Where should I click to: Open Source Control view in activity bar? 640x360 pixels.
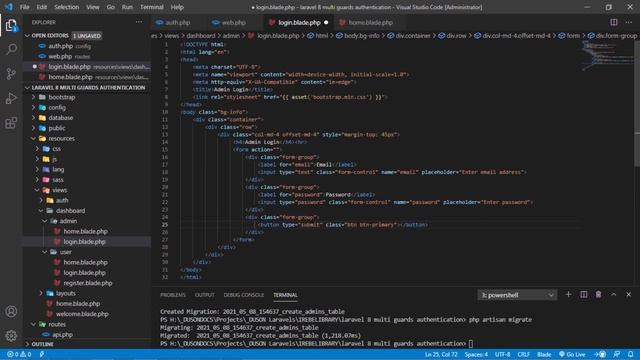point(11,74)
